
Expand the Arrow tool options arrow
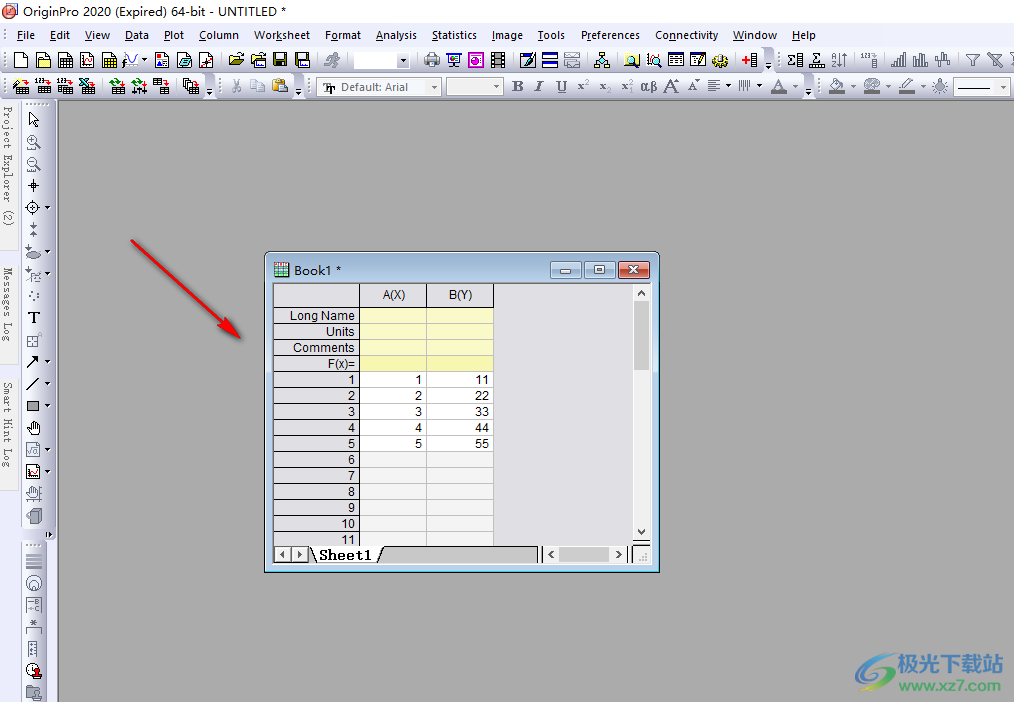(x=47, y=362)
